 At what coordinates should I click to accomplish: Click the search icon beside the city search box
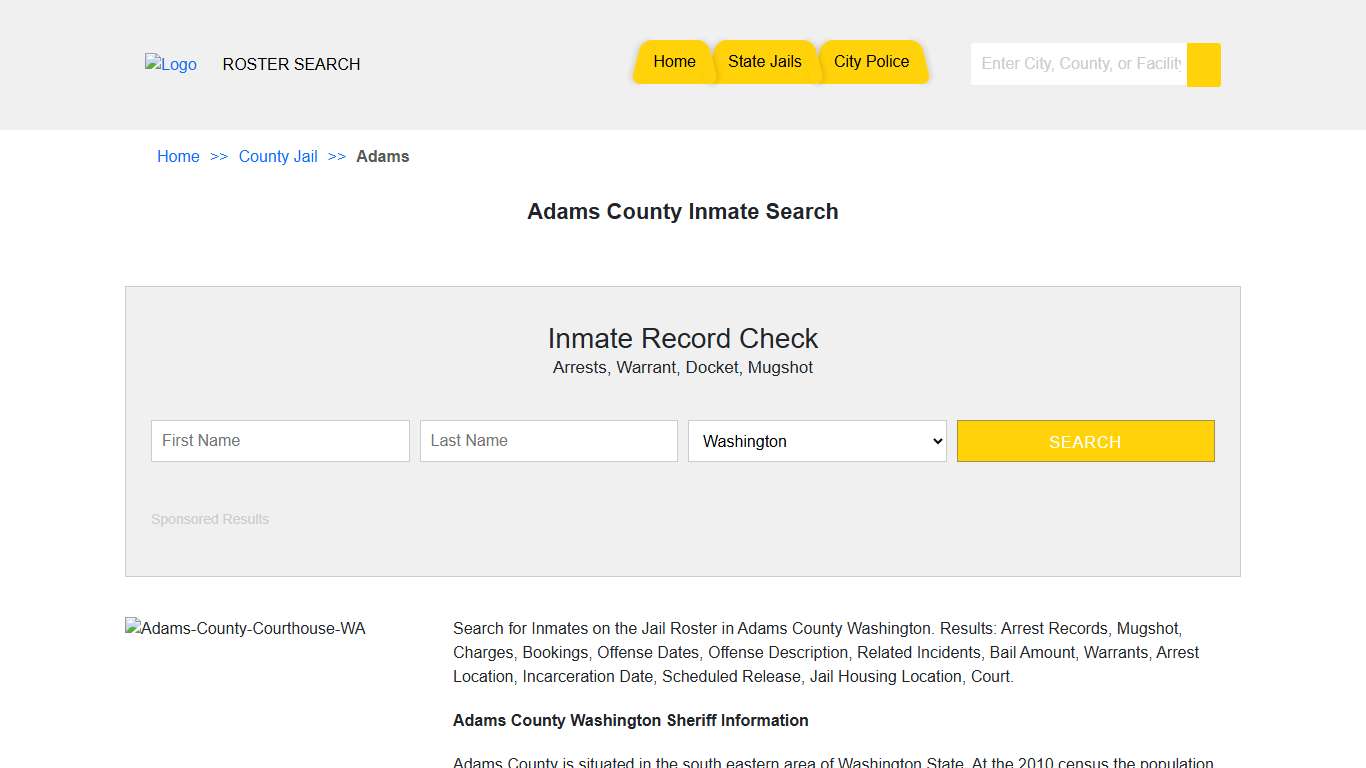[1203, 64]
